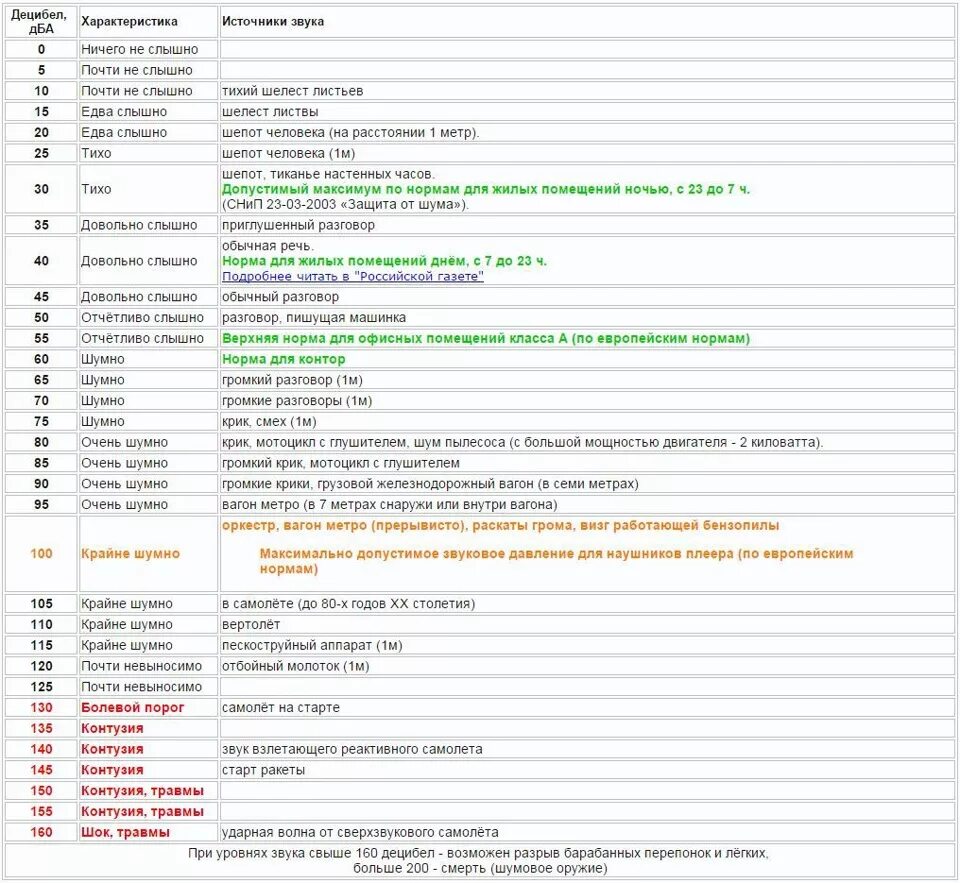Select the "шелест листвы" cell
Viewport: 960px width, 883px height.
587,111
